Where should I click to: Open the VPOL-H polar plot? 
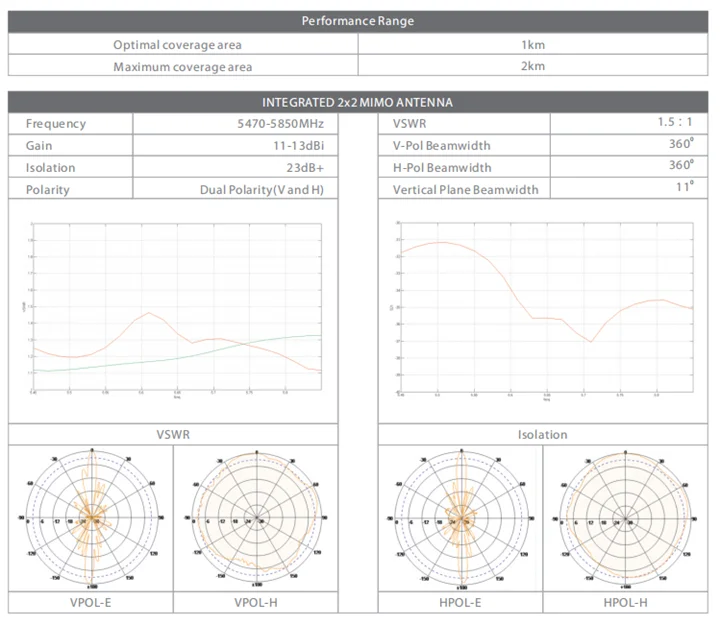257,518
